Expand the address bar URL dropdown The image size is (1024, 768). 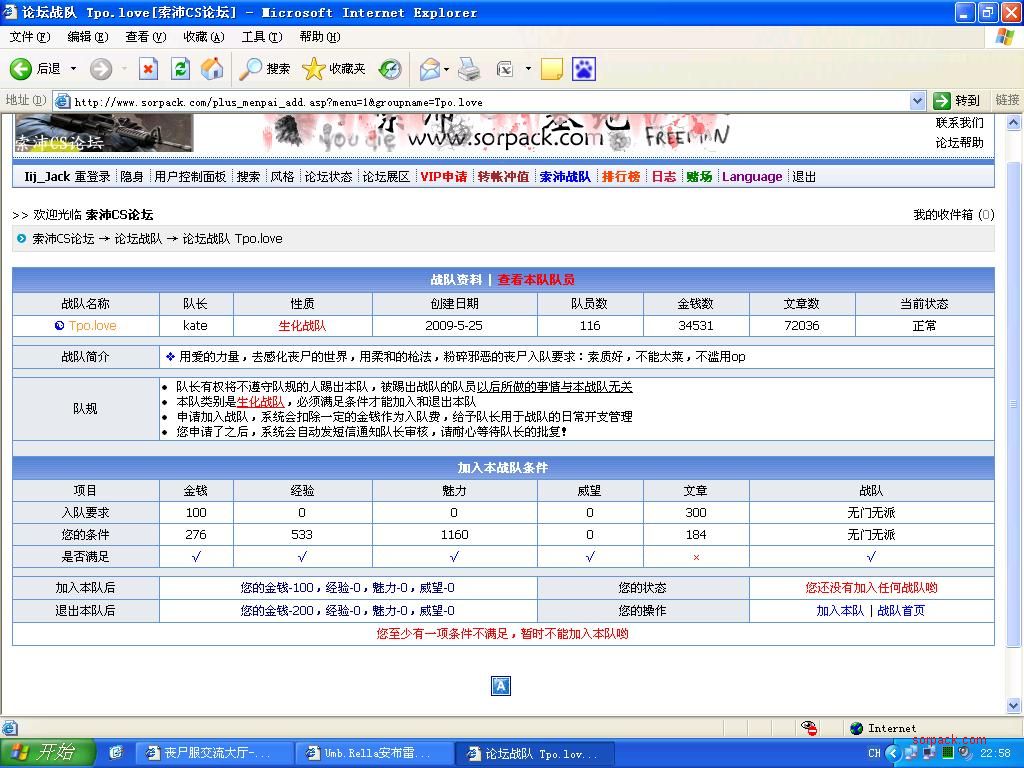click(x=917, y=101)
